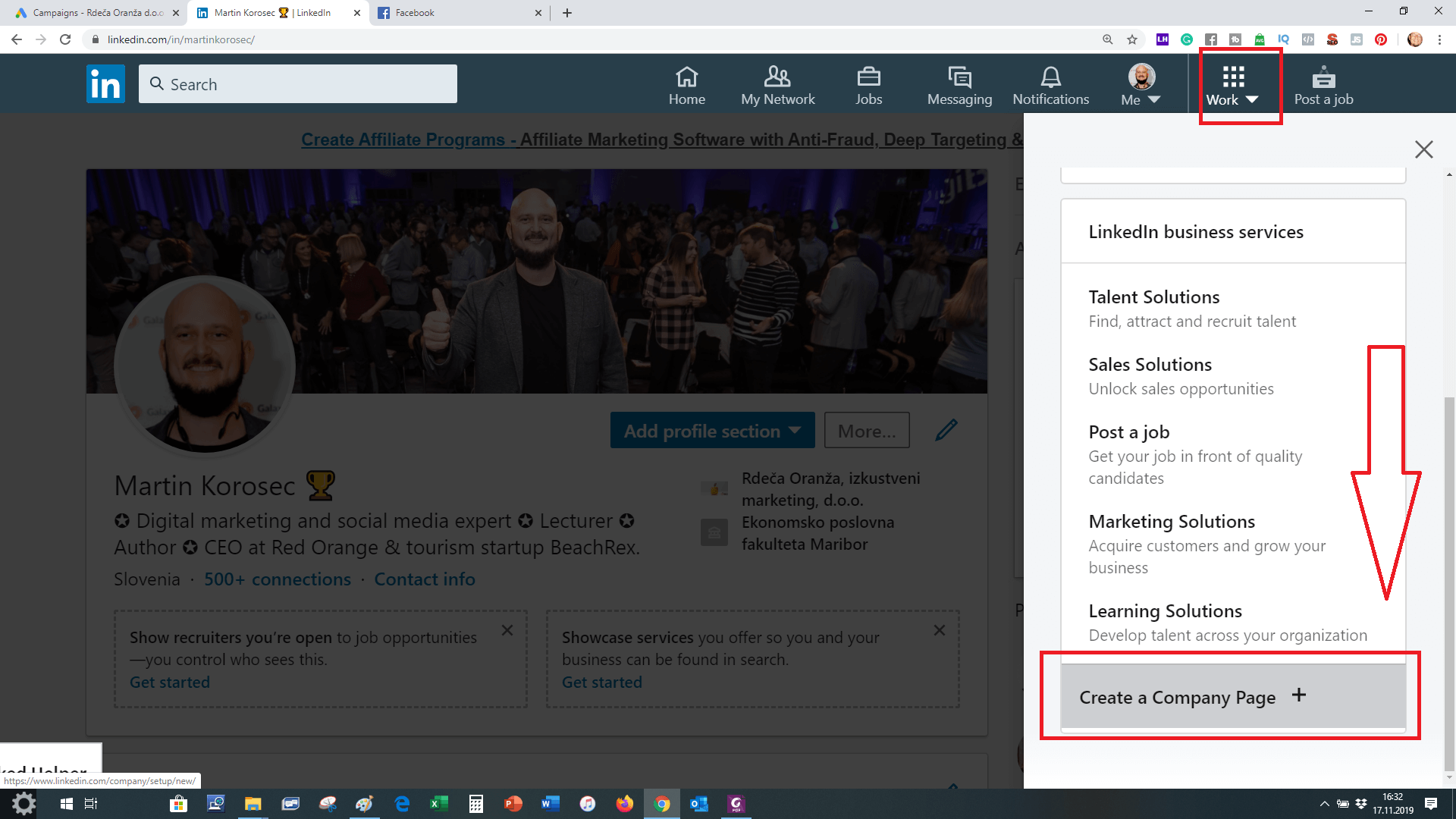
Task: Dismiss the Showcase services suggestion card
Action: [x=940, y=630]
